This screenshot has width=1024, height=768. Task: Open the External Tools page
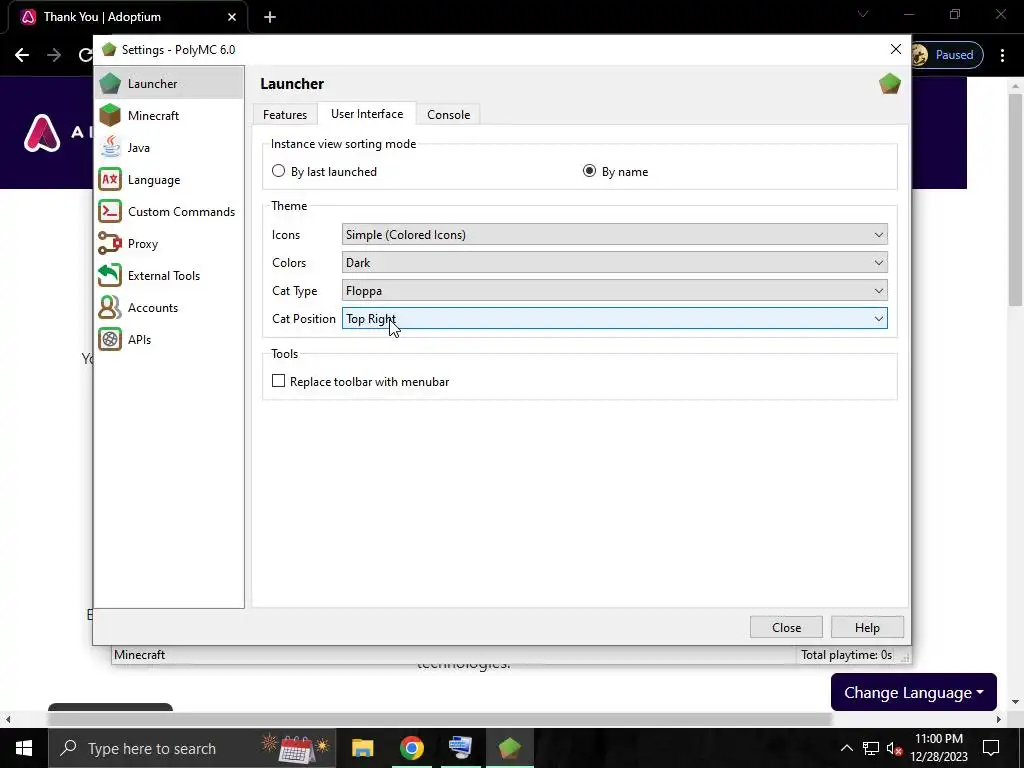(x=168, y=276)
